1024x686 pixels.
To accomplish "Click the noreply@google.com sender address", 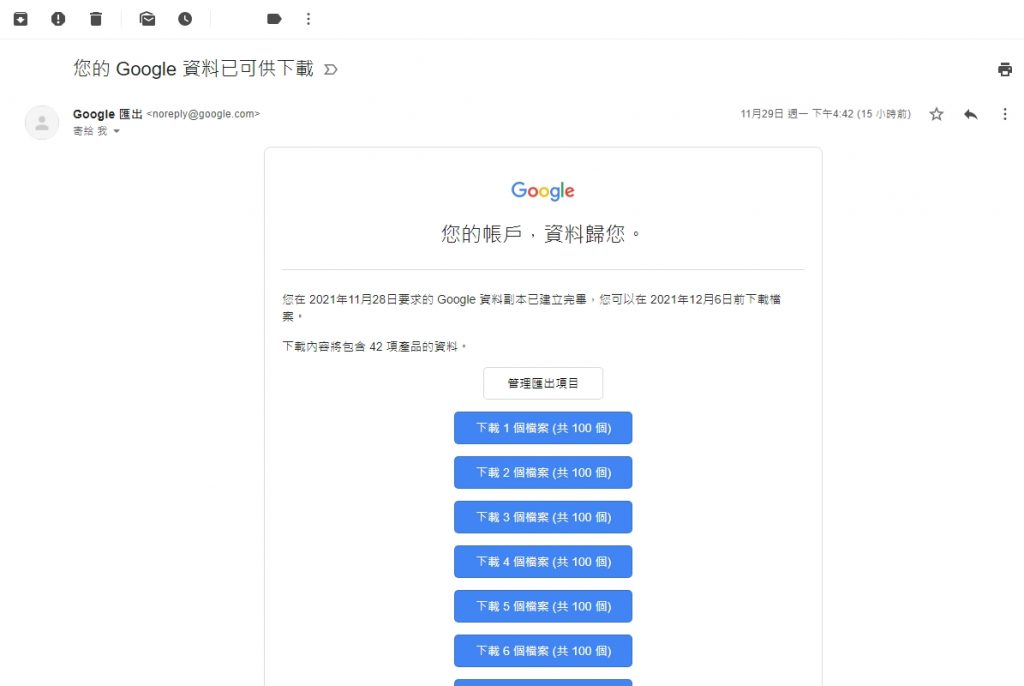I will click(x=203, y=114).
